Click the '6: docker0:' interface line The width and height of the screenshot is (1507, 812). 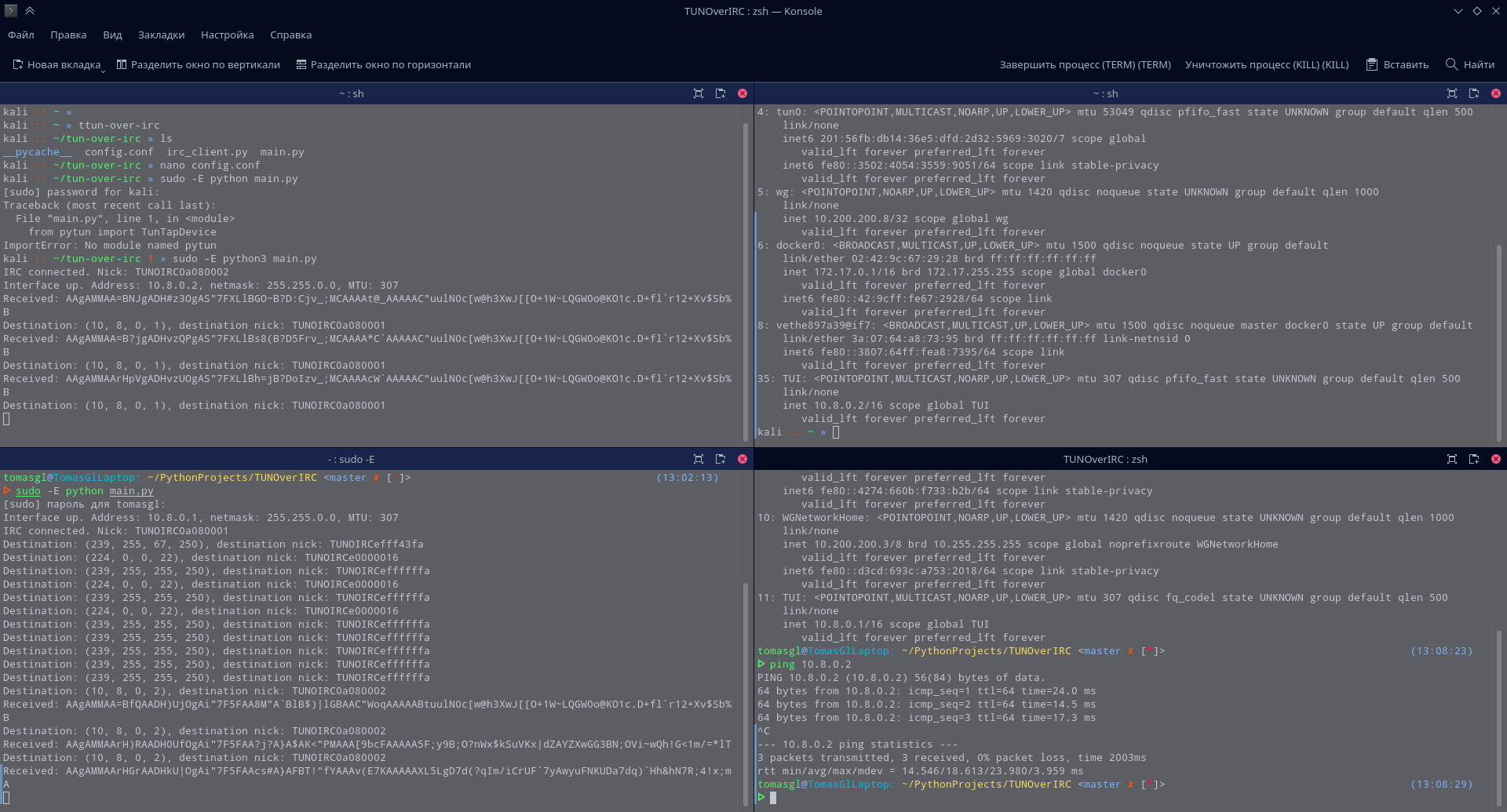(x=1043, y=246)
